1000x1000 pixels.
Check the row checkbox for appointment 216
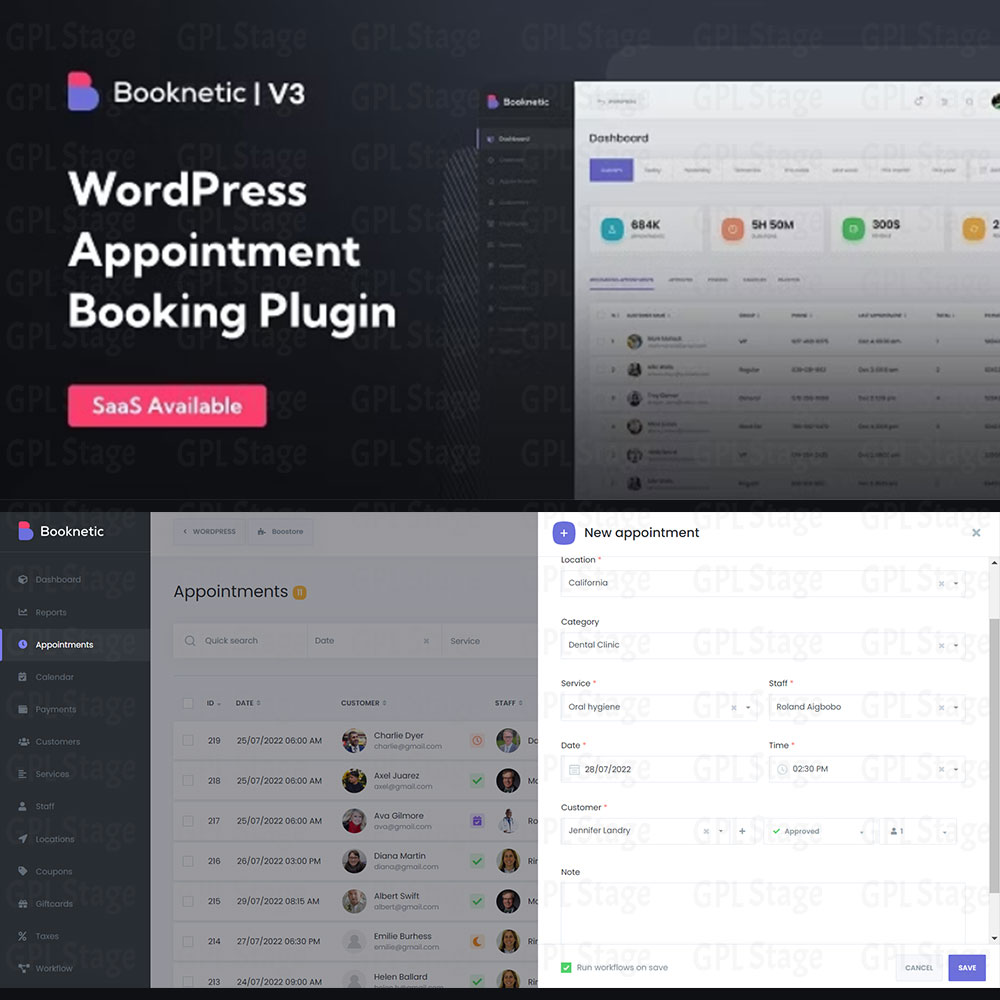click(188, 861)
